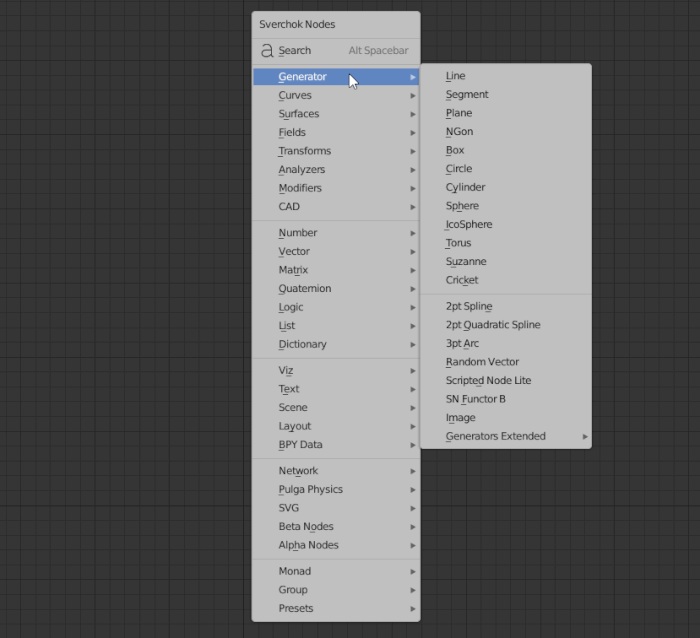This screenshot has width=700, height=638.
Task: Open the Generator submenu
Action: tap(336, 76)
